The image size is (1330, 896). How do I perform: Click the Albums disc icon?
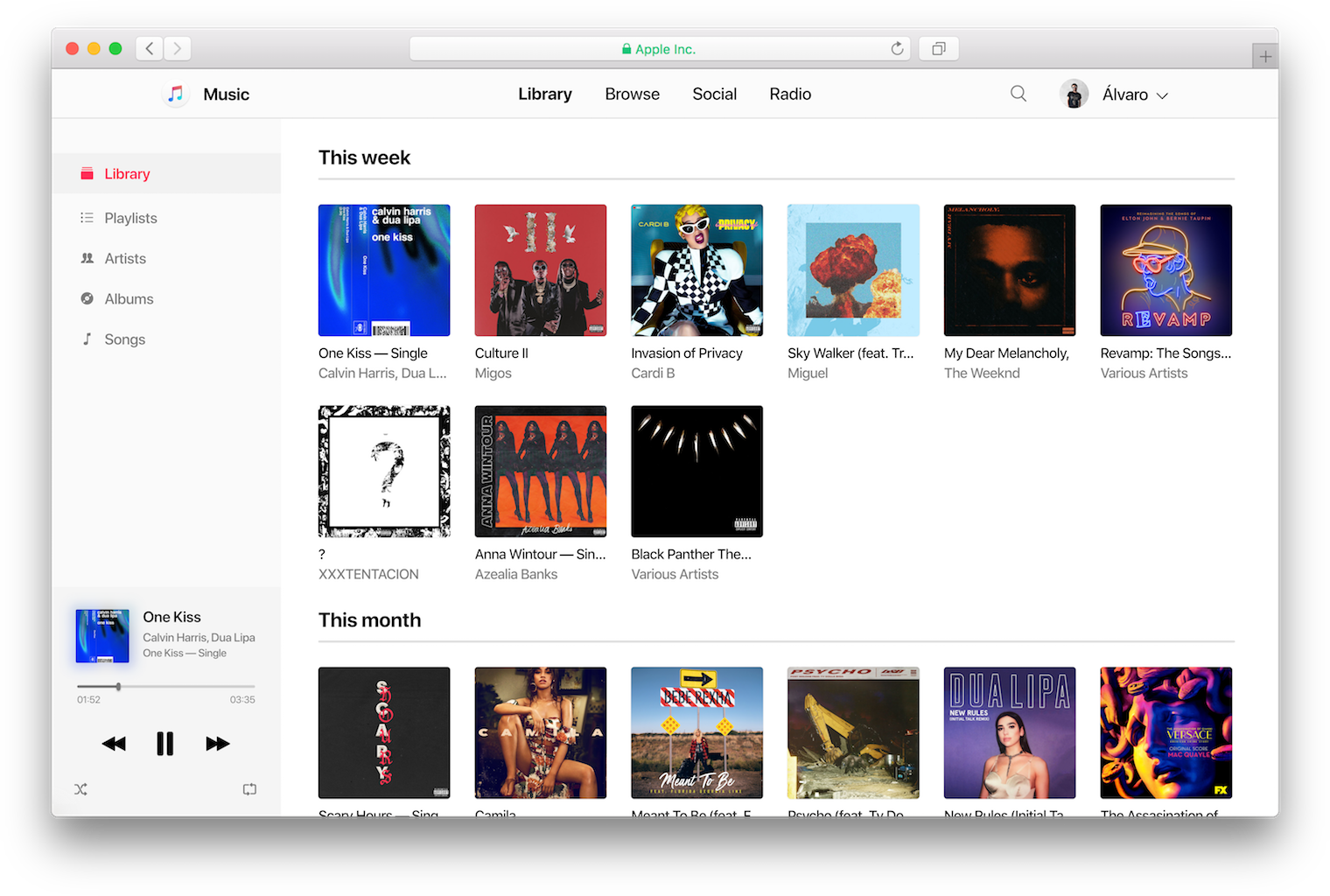(87, 298)
